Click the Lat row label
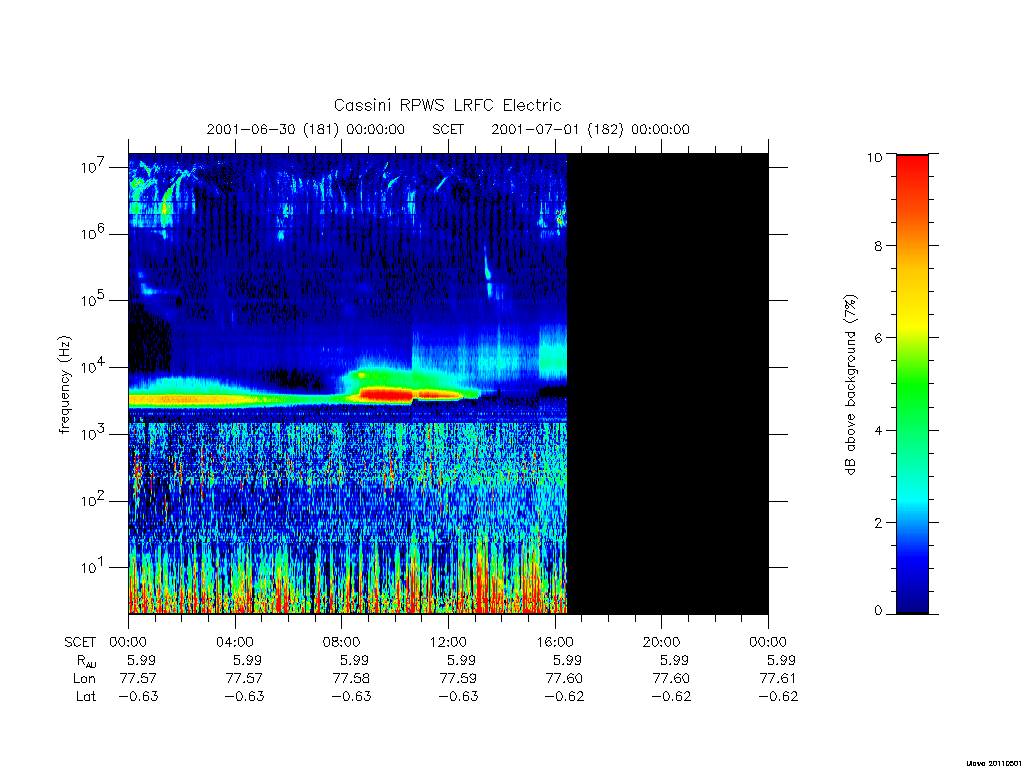The width and height of the screenshot is (1024, 768). [x=86, y=696]
